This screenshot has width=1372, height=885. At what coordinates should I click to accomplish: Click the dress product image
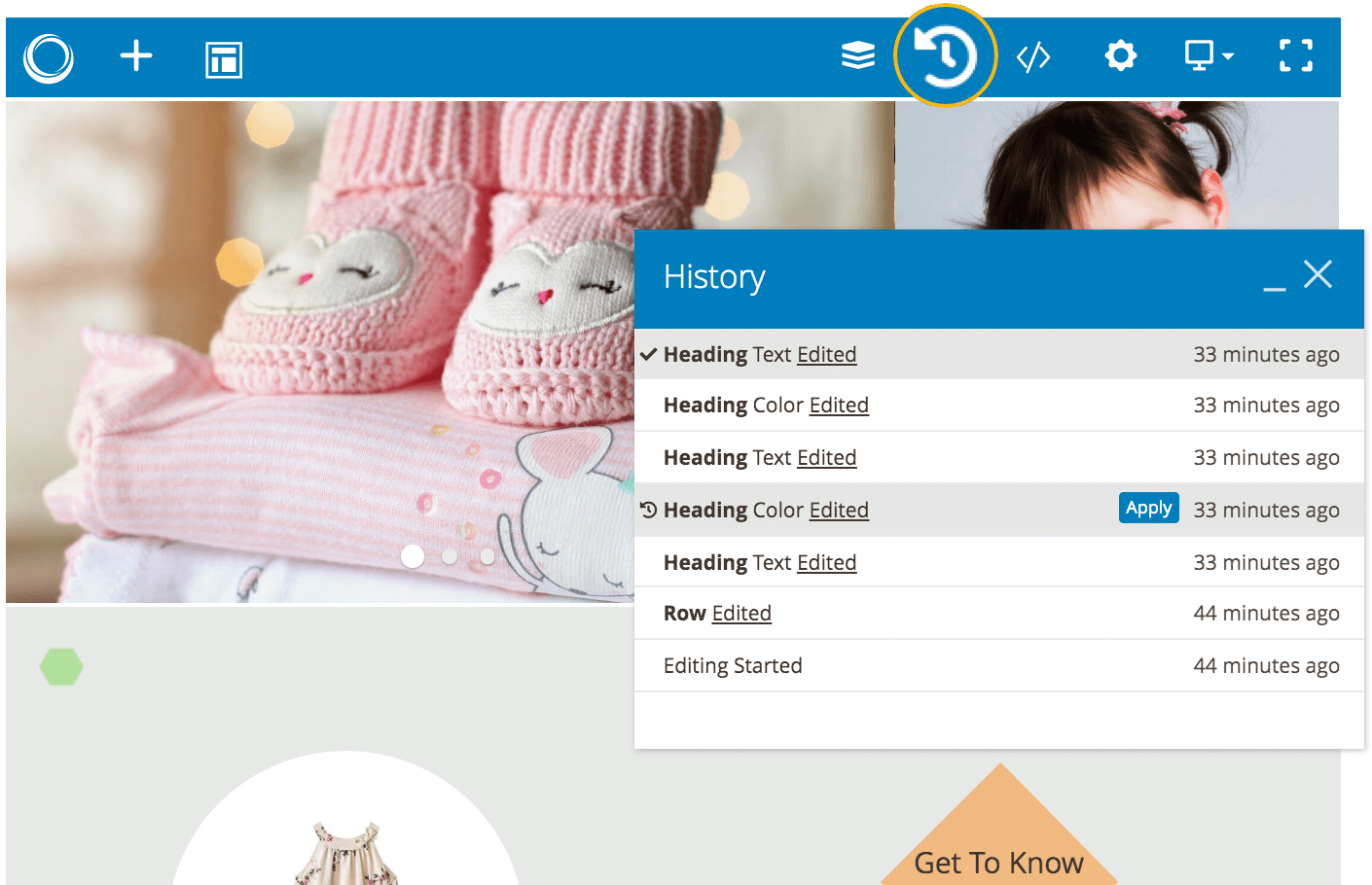pos(346,854)
